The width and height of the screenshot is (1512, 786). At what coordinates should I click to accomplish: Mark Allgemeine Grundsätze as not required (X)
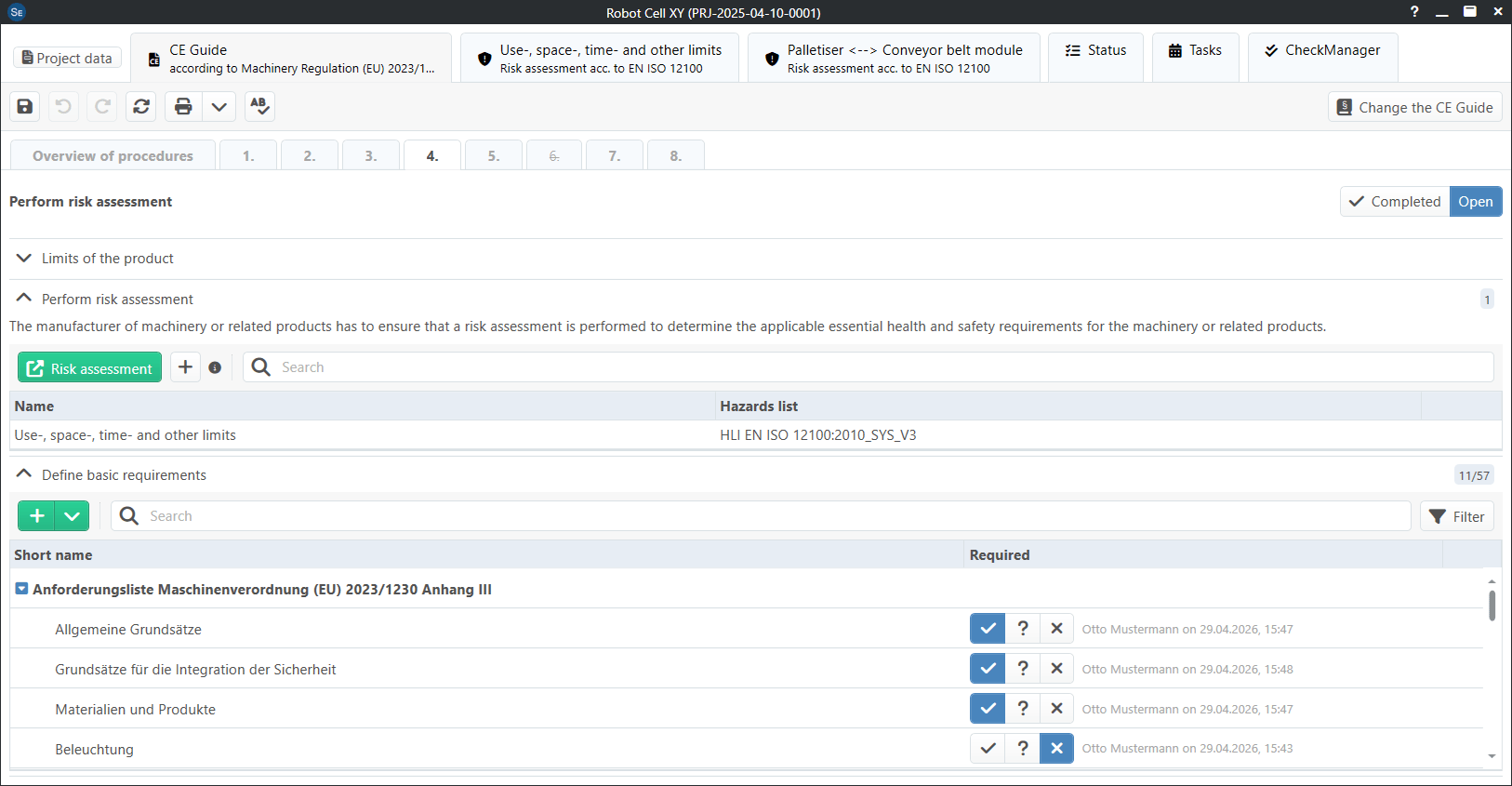(x=1056, y=629)
